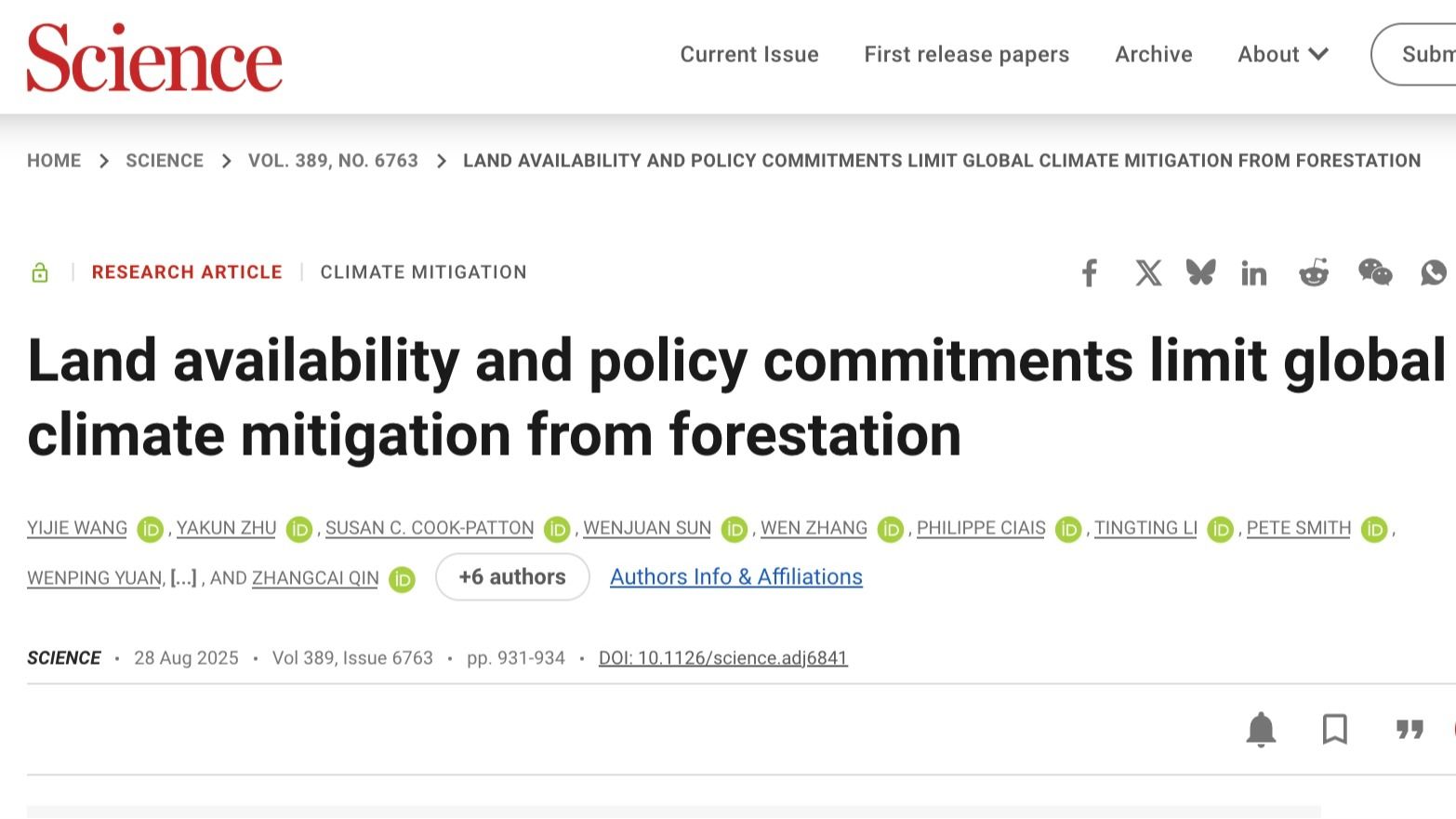This screenshot has width=1456, height=819.
Task: Go to First release papers
Action: (x=966, y=55)
